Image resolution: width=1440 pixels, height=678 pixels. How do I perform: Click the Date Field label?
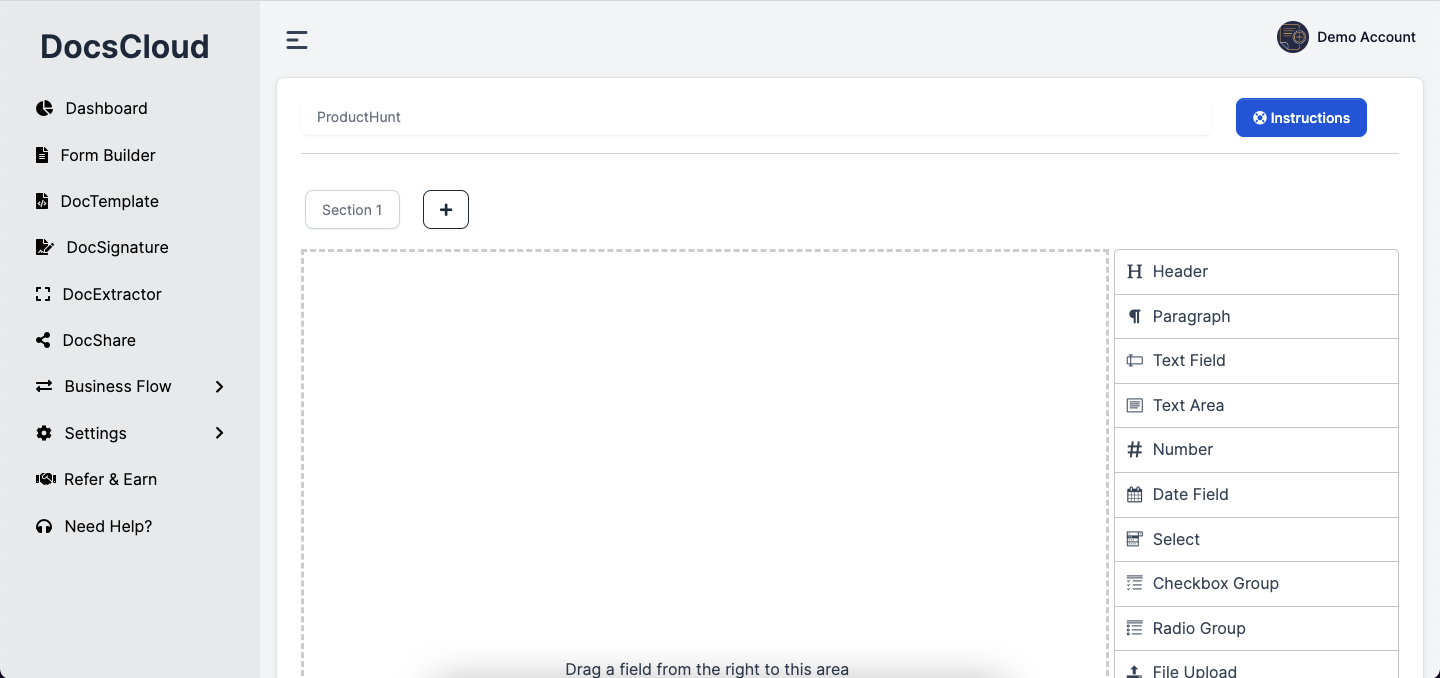tap(1190, 494)
